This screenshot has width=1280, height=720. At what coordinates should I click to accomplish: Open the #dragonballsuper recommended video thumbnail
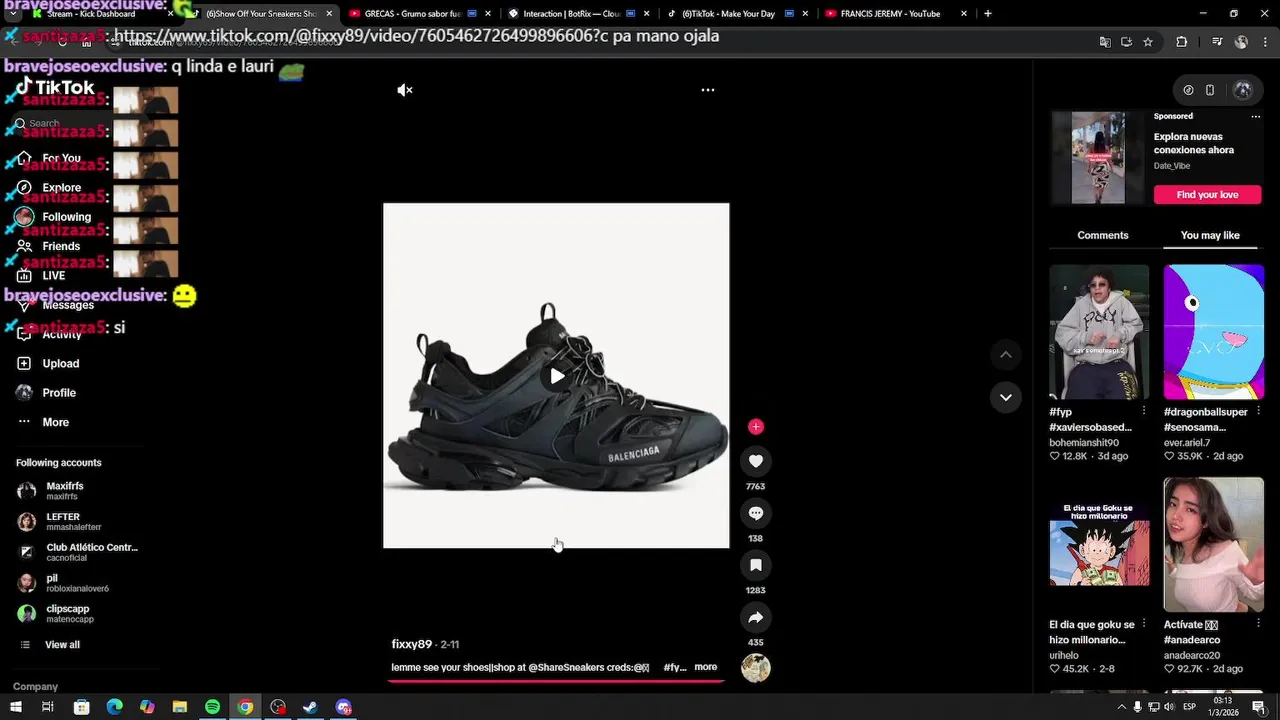(x=1214, y=332)
